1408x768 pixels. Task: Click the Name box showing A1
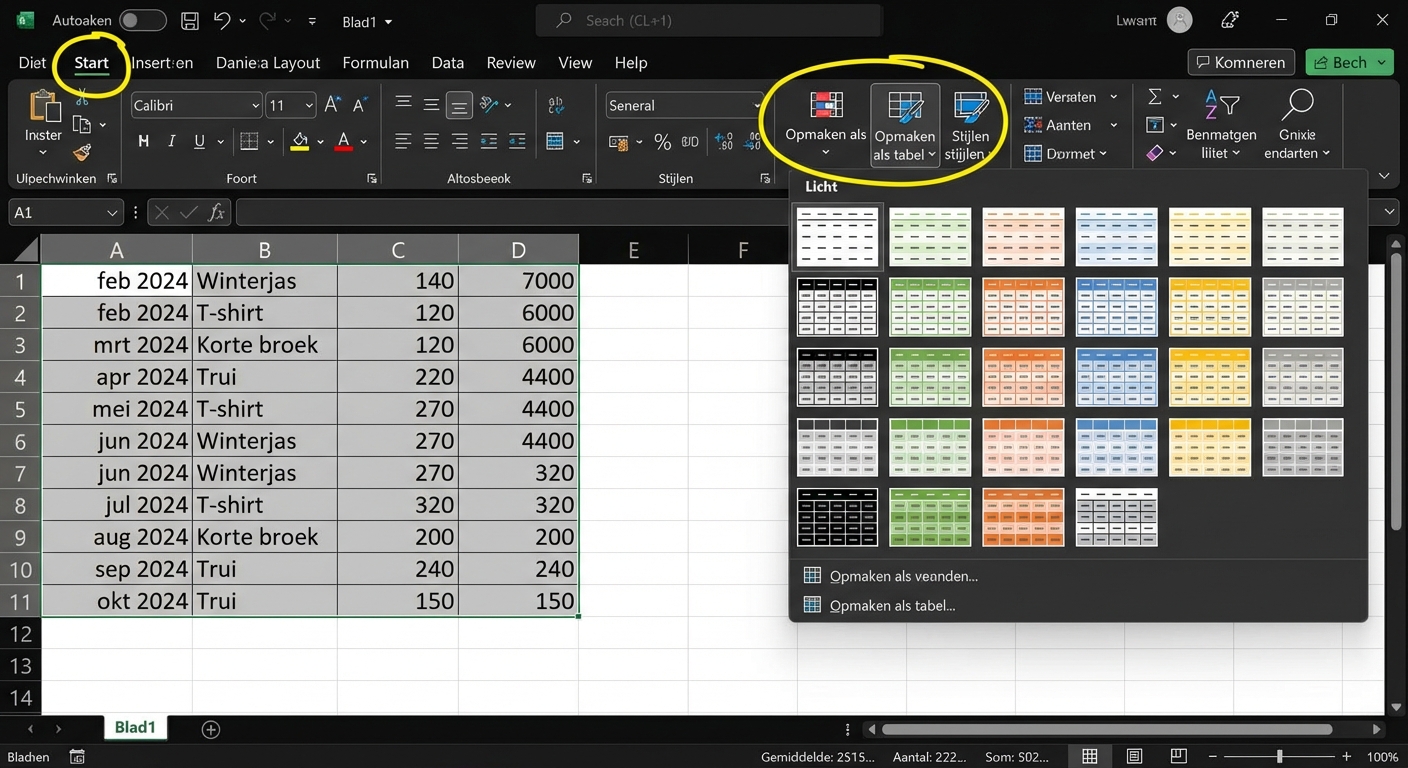(x=60, y=211)
